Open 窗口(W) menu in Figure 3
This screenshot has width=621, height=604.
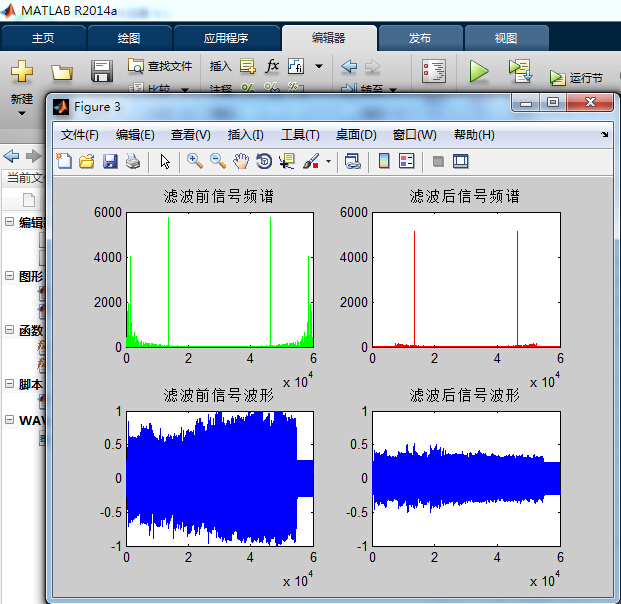[x=414, y=135]
